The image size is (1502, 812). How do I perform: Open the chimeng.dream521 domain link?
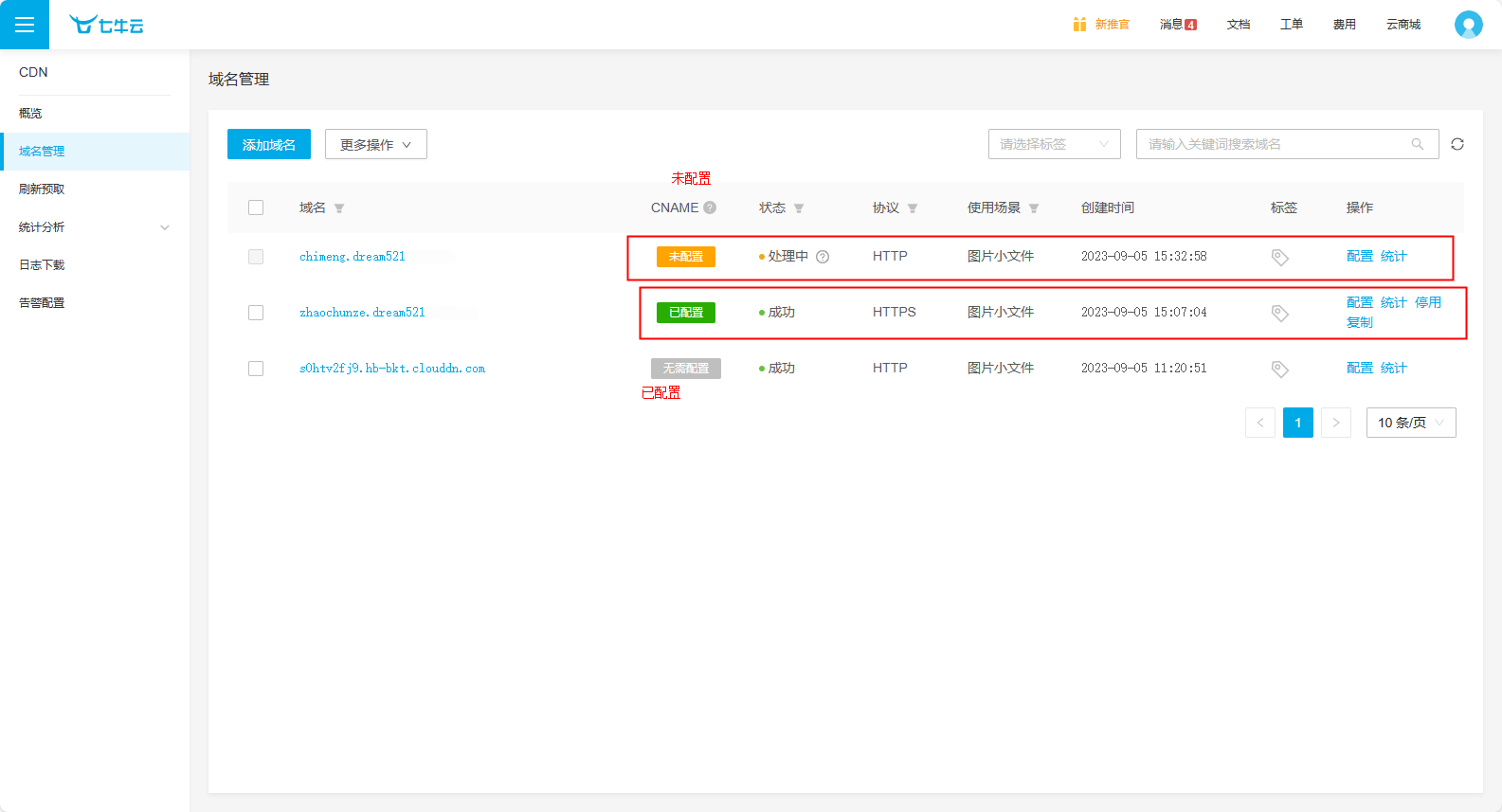pos(353,257)
